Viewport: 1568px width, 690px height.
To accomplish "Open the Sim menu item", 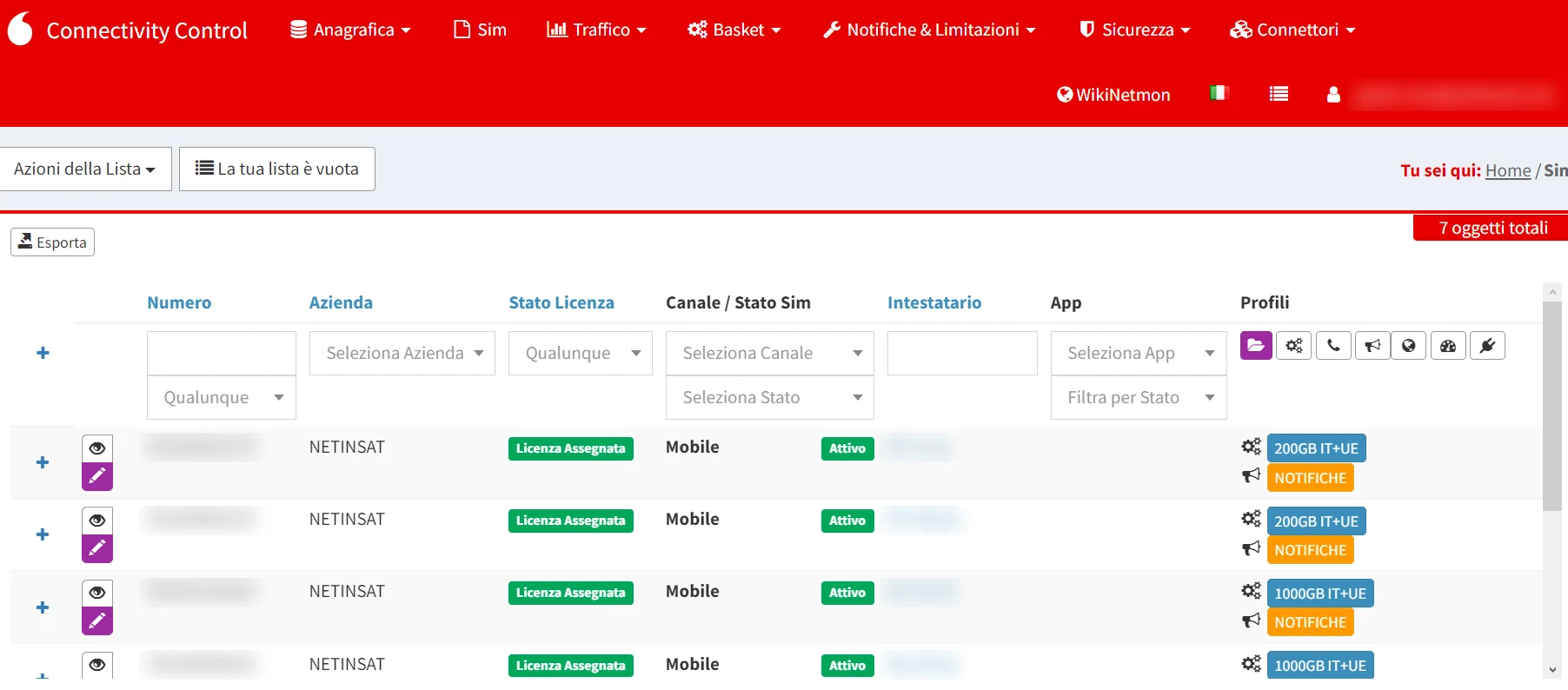I will [x=480, y=30].
